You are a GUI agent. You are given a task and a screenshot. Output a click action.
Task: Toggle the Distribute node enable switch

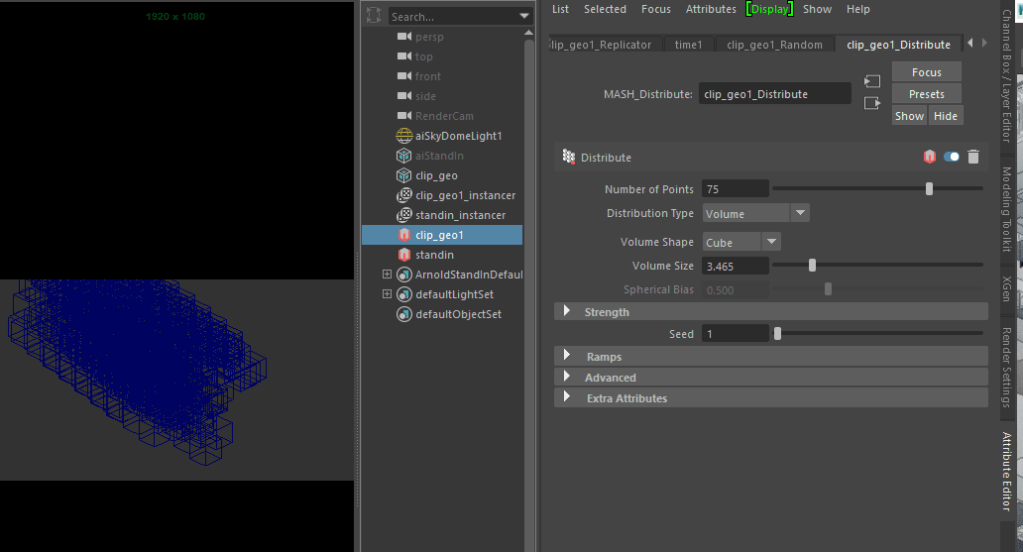click(x=951, y=157)
